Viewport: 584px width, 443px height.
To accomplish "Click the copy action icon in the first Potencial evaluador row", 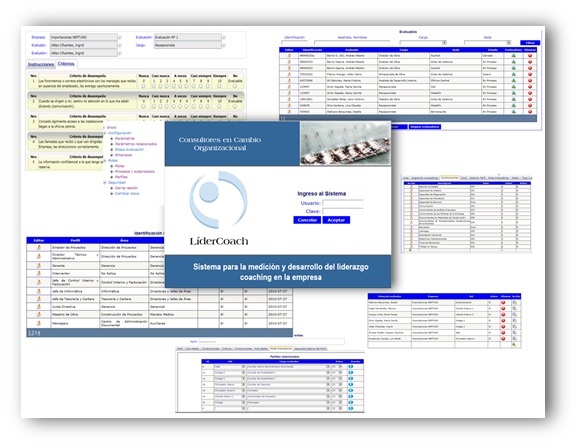I will [514, 303].
